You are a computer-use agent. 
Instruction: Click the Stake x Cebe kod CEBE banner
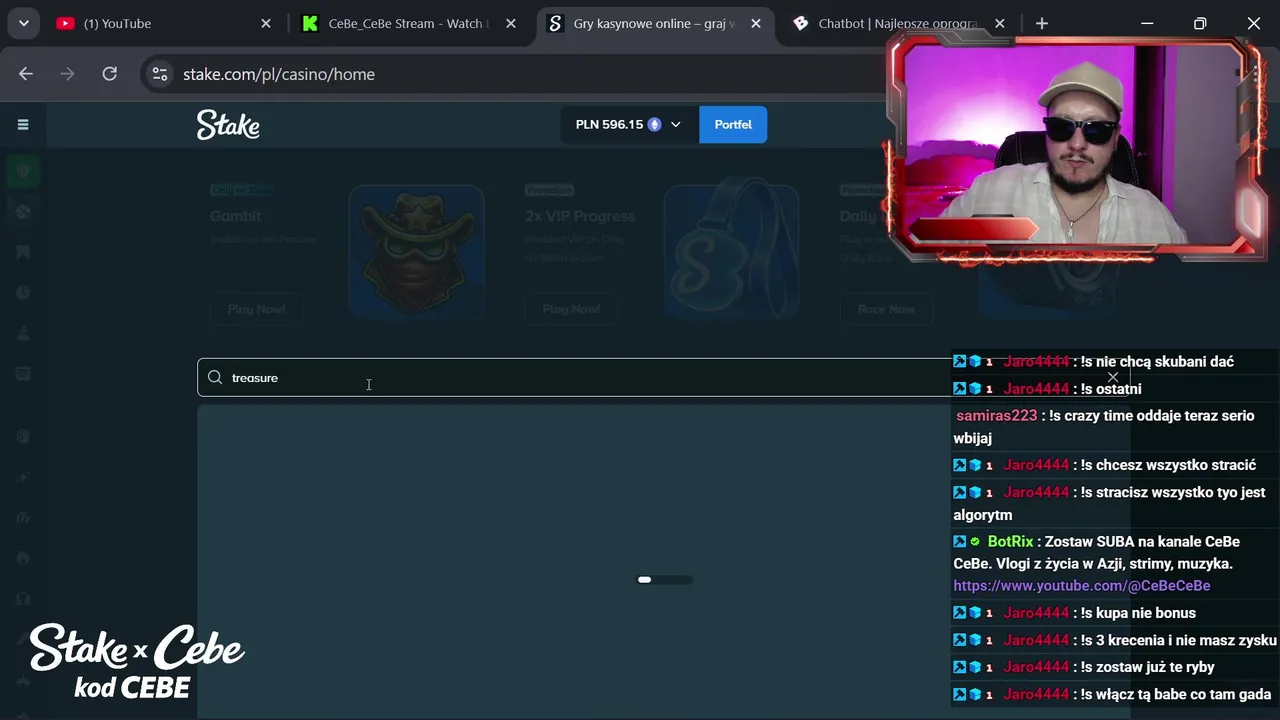(x=137, y=662)
